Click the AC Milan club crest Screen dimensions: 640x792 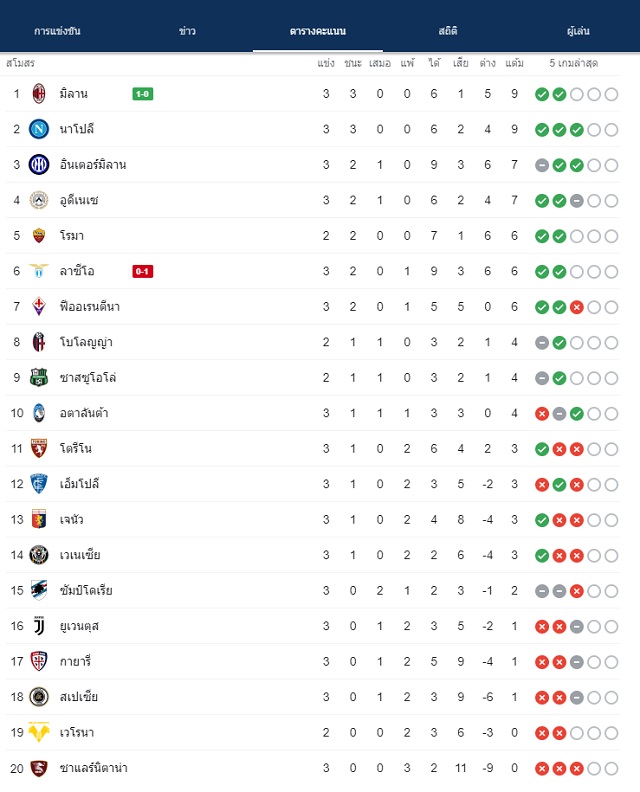(x=39, y=94)
